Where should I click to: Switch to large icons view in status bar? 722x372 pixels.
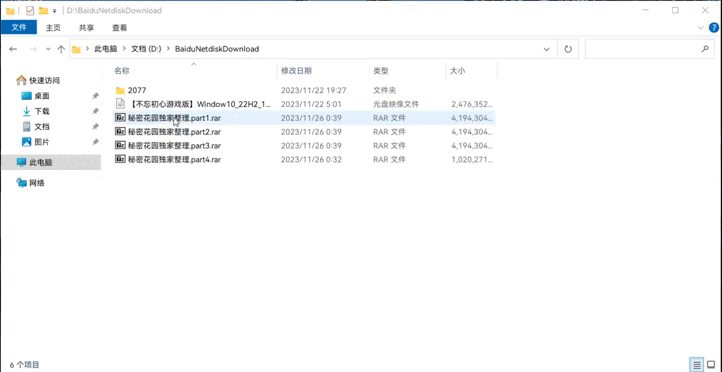[710, 365]
